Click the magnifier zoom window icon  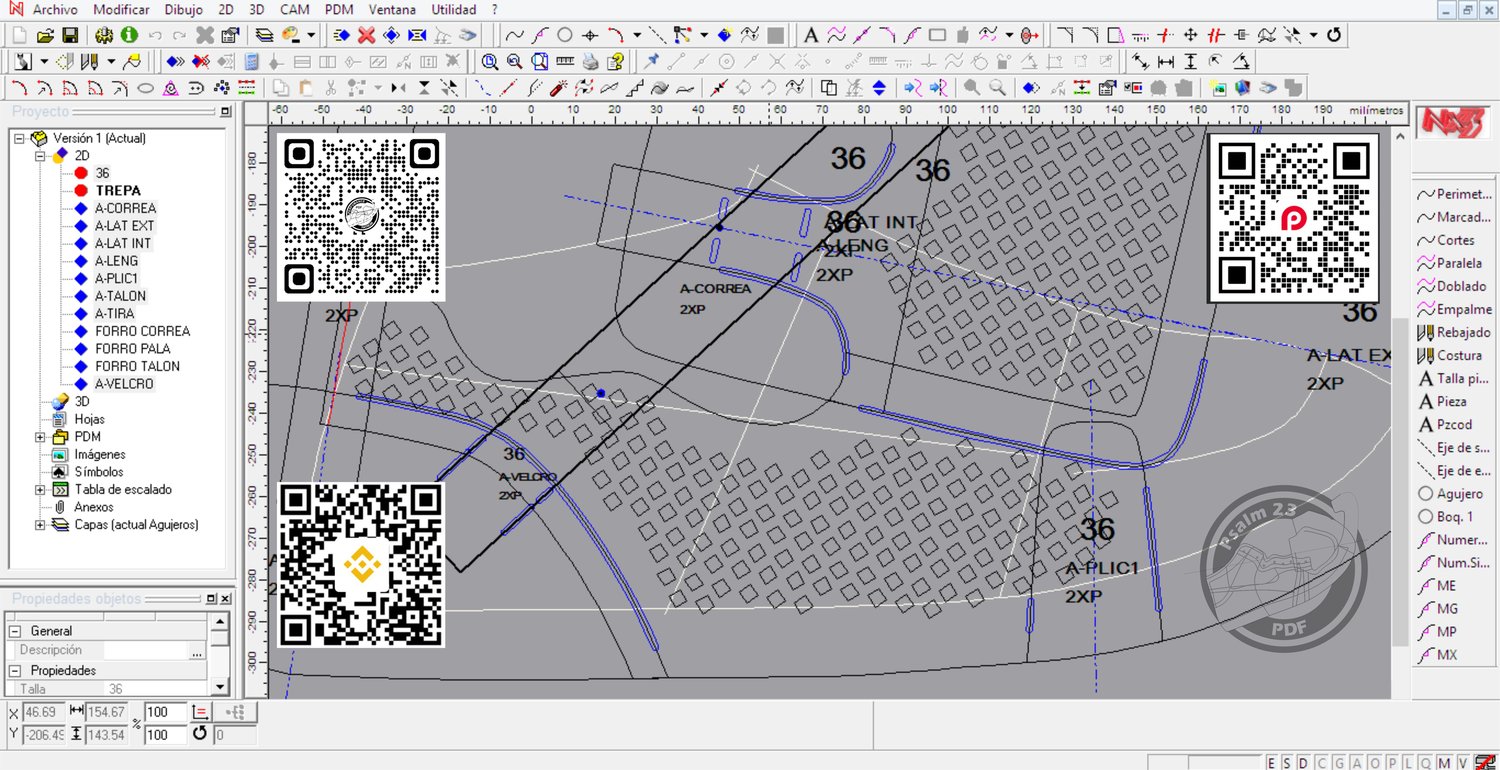point(490,62)
